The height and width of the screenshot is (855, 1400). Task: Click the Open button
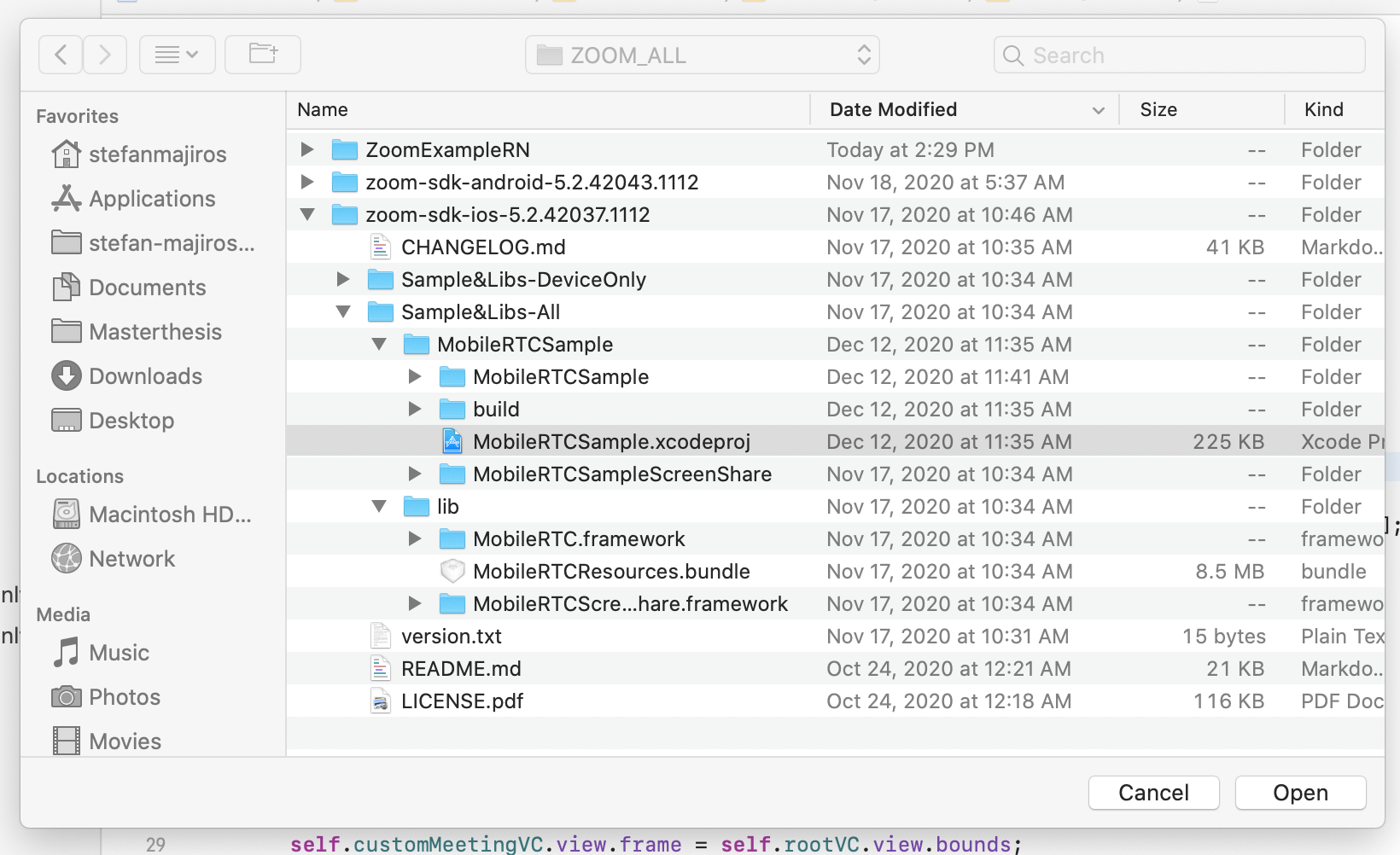pyautogui.click(x=1300, y=793)
